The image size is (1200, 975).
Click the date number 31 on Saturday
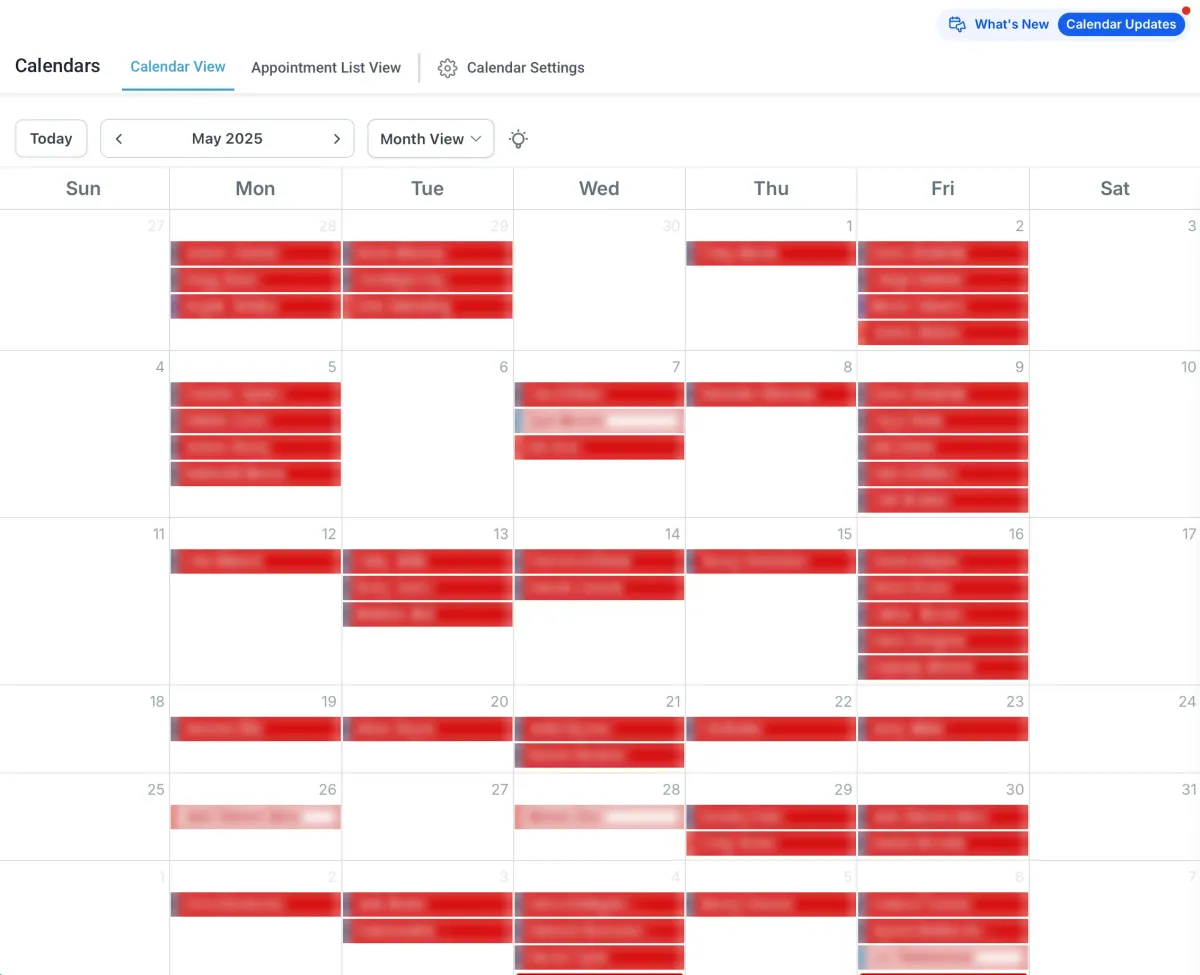(x=1189, y=789)
